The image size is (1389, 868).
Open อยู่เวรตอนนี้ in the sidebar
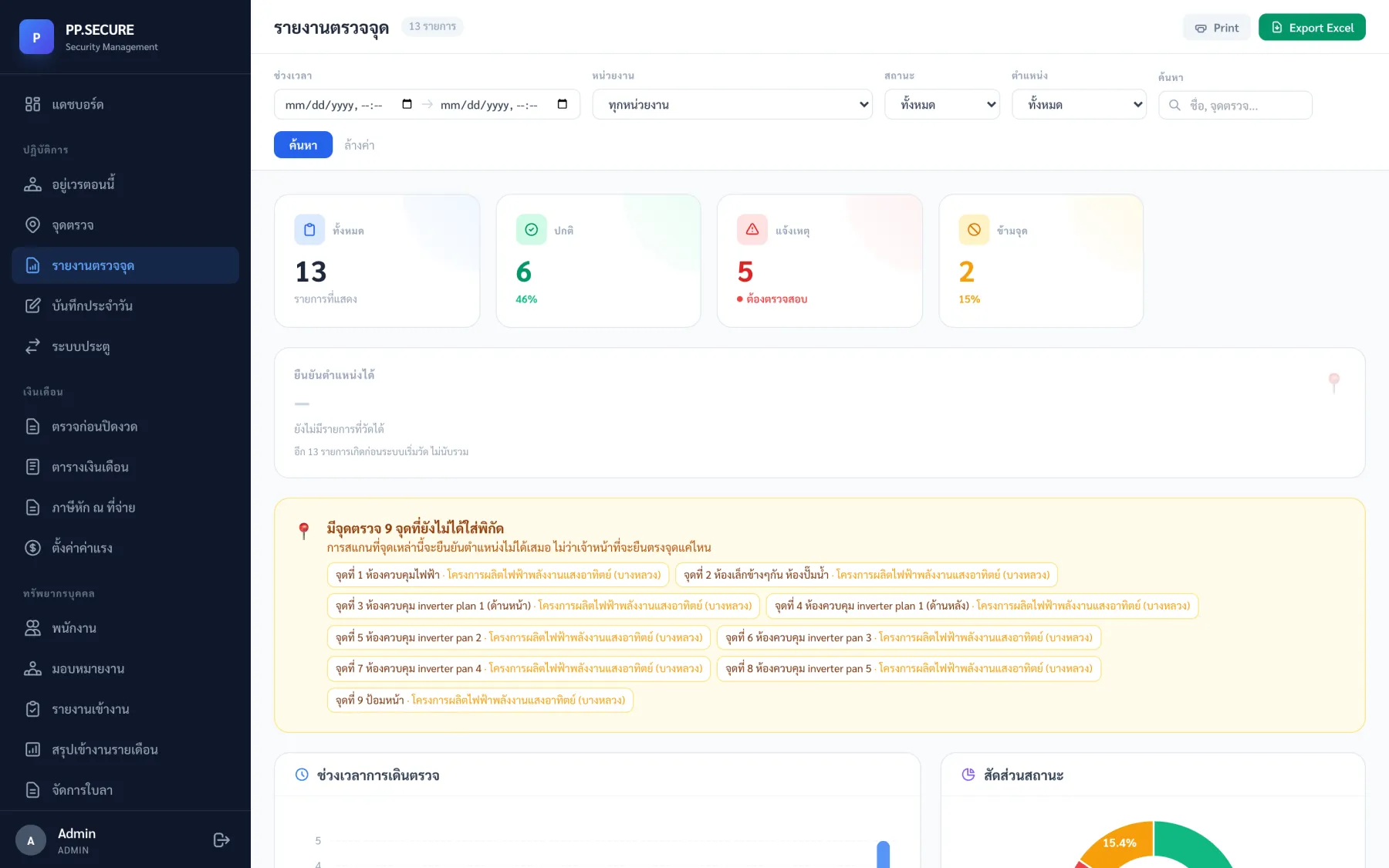click(125, 184)
